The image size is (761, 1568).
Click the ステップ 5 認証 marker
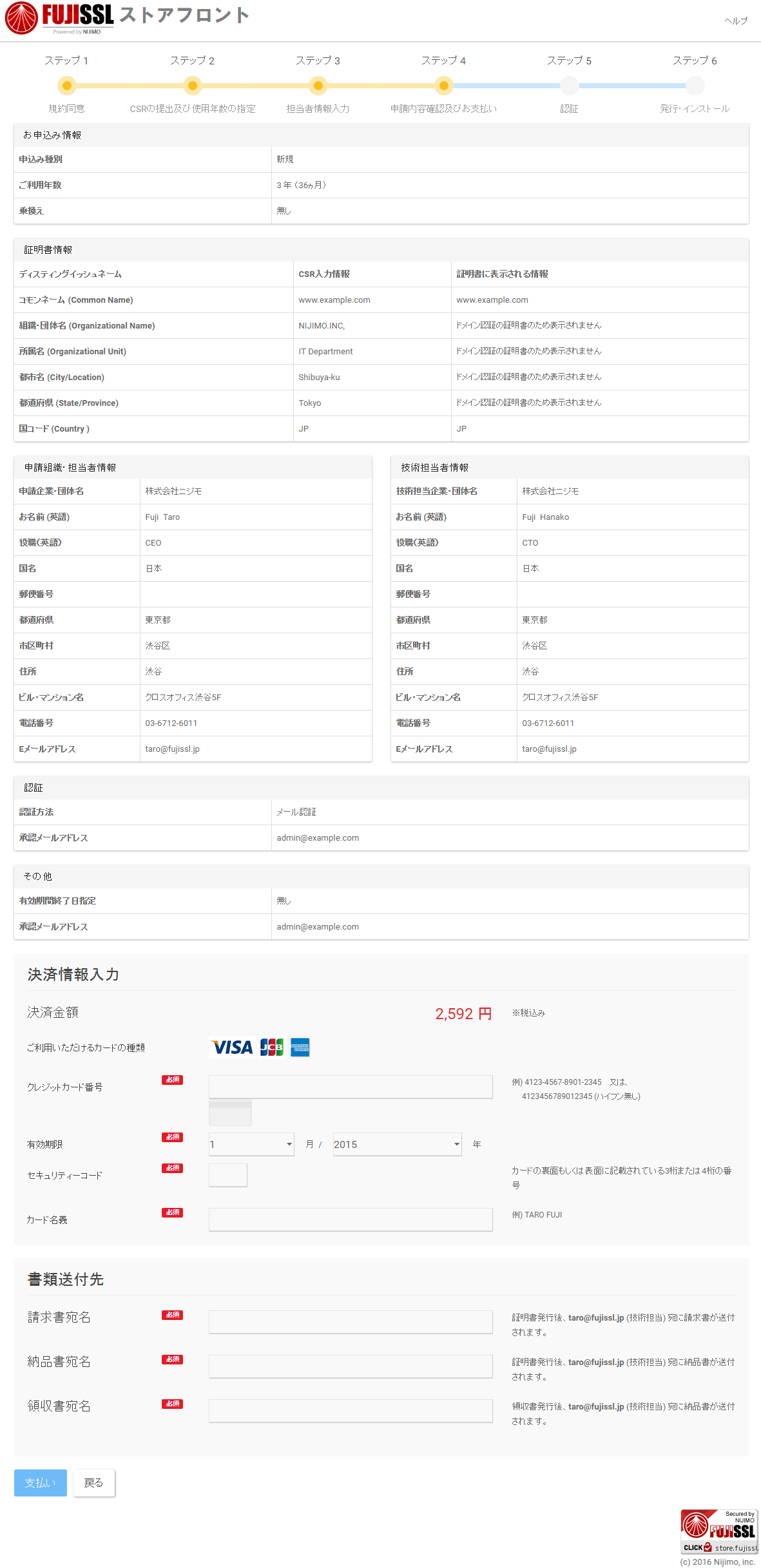[569, 85]
